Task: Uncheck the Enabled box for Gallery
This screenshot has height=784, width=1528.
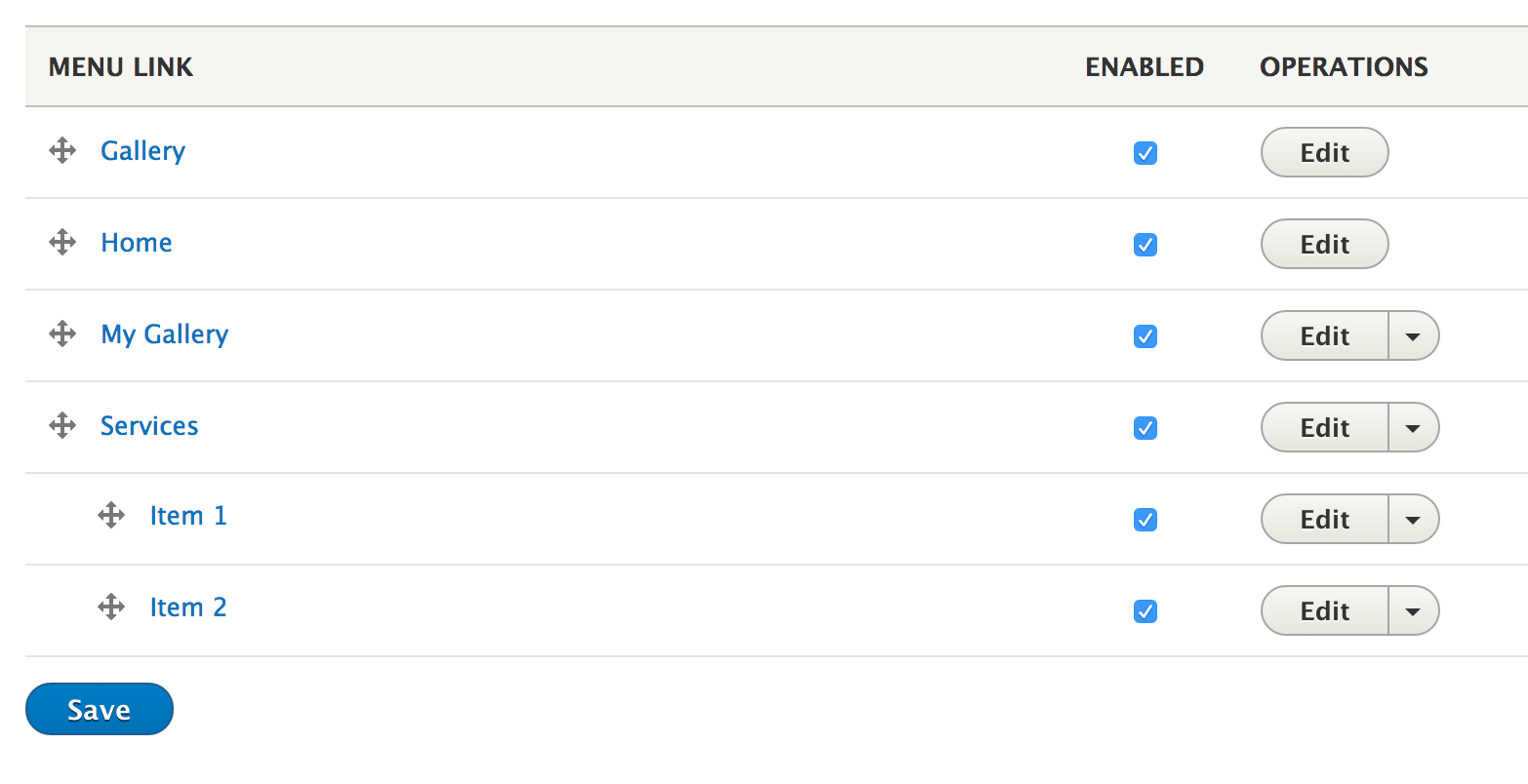Action: tap(1146, 153)
